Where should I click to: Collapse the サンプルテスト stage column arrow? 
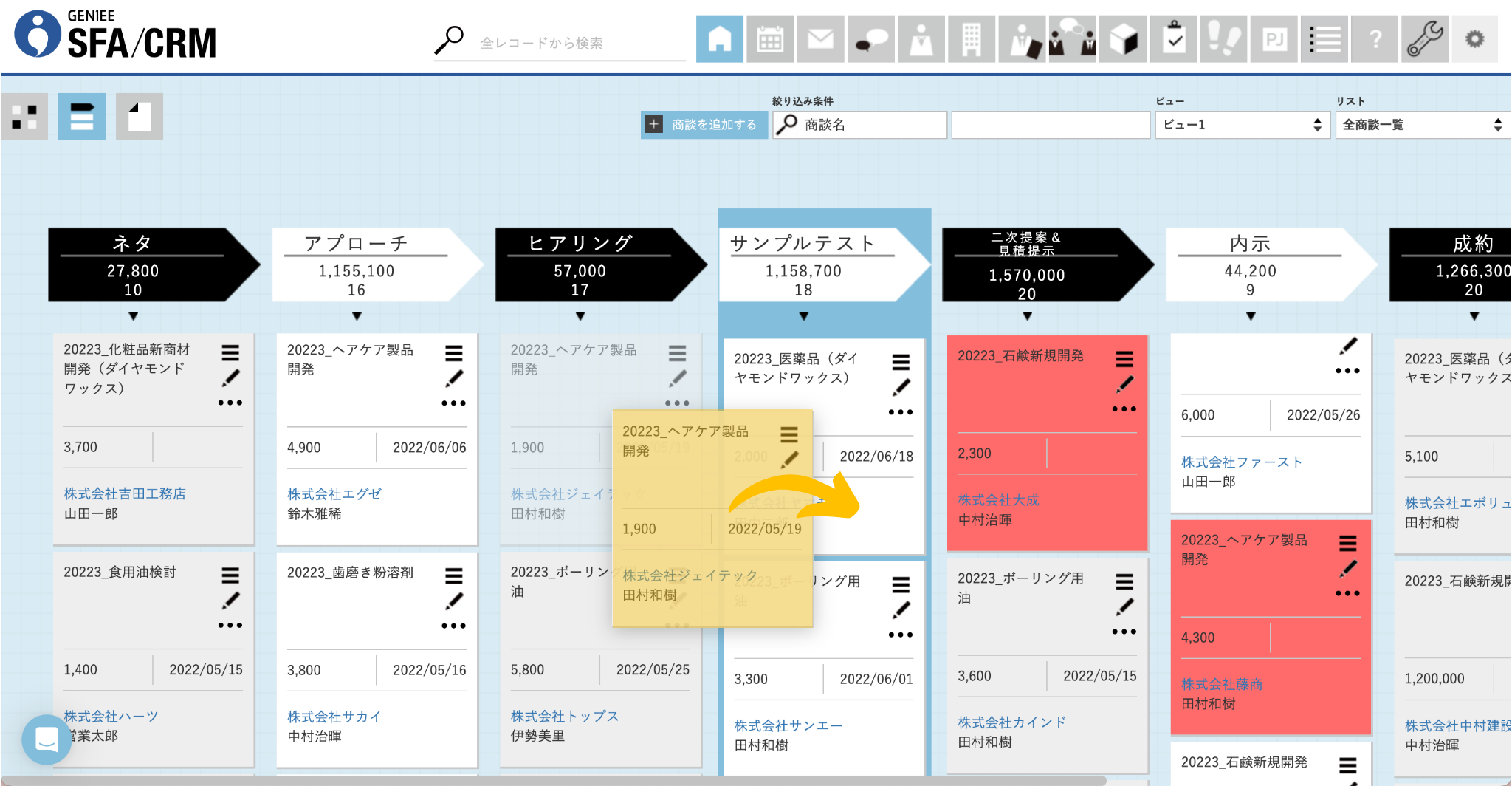click(804, 316)
